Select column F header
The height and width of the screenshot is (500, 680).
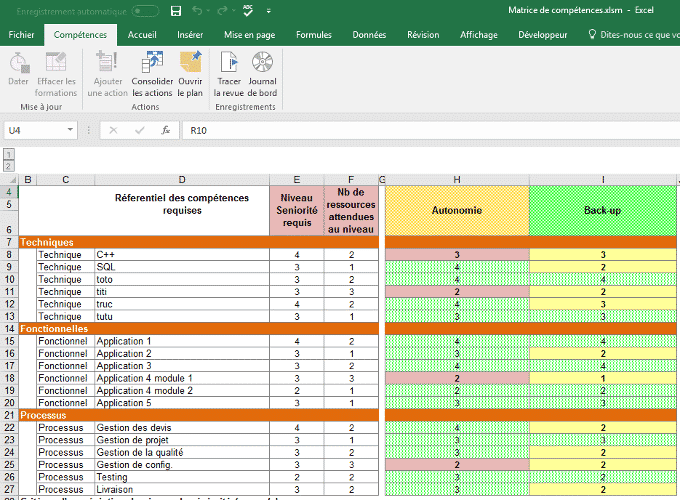pyautogui.click(x=351, y=180)
